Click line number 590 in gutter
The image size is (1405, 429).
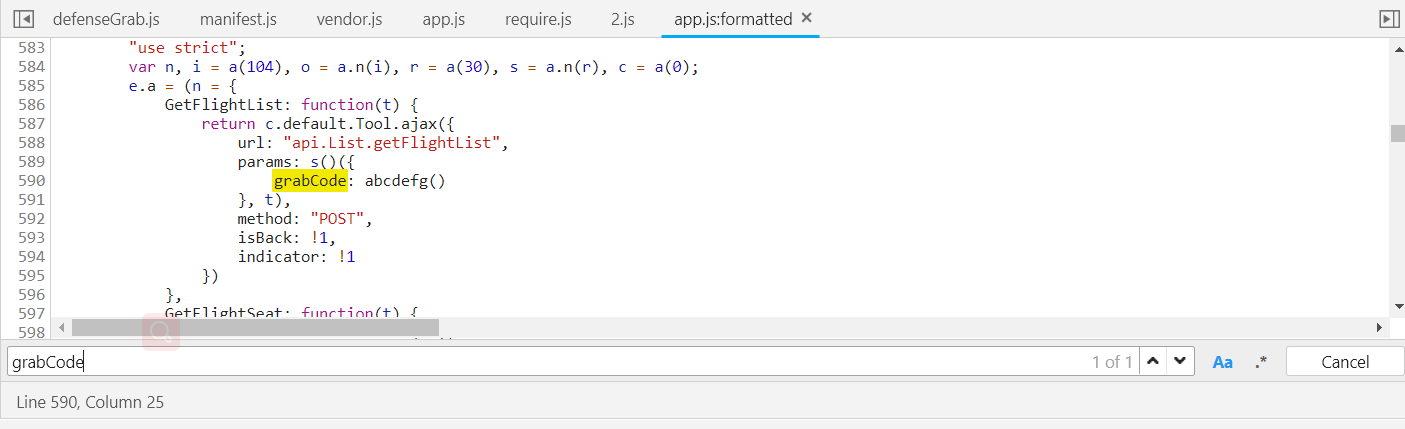[x=31, y=181]
